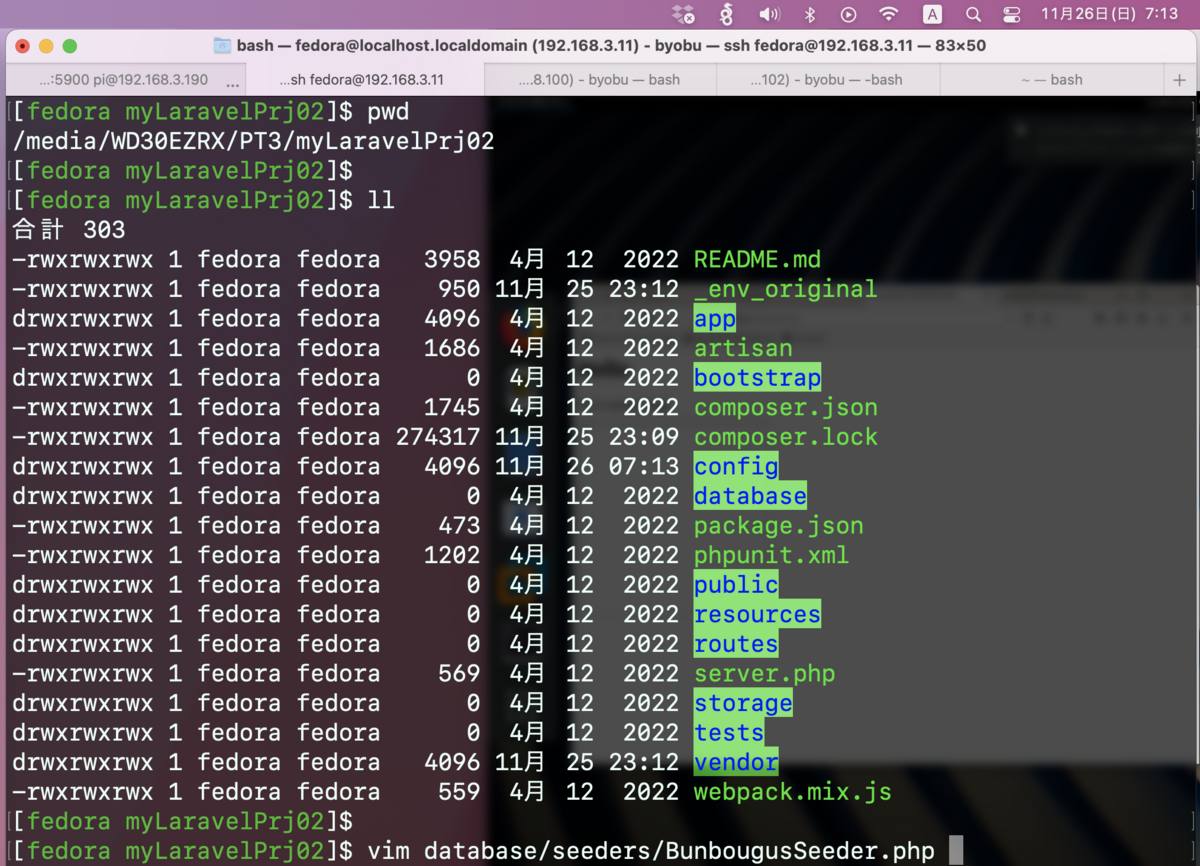The width and height of the screenshot is (1200, 866).
Task: Open the Wi-Fi status menu
Action: pyautogui.click(x=888, y=14)
